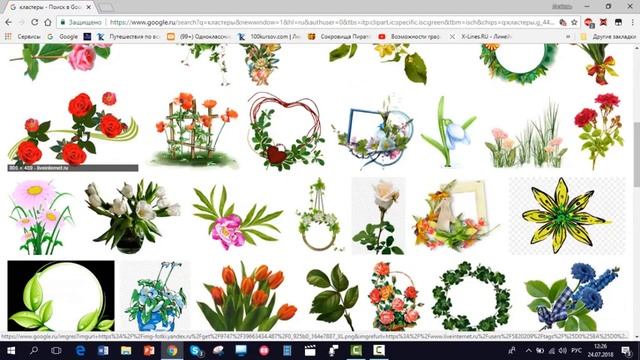The height and width of the screenshot is (360, 640).
Task: Open the browser home page icon
Action: click(x=48, y=22)
